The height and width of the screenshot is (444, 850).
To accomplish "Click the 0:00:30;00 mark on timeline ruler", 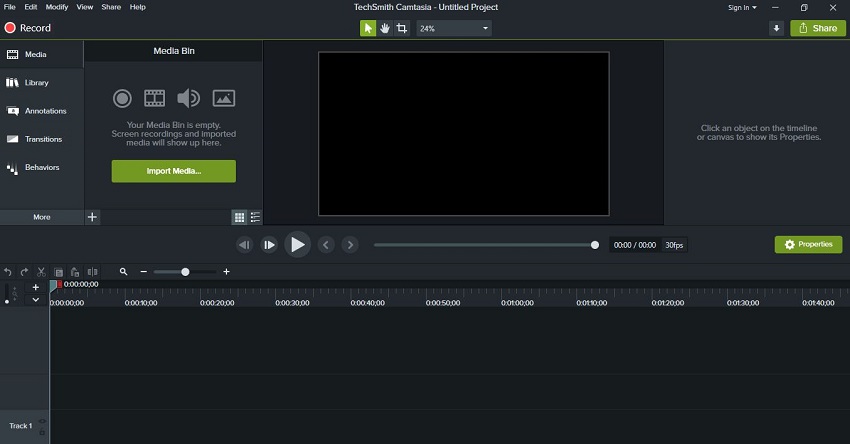I will pyautogui.click(x=292, y=303).
